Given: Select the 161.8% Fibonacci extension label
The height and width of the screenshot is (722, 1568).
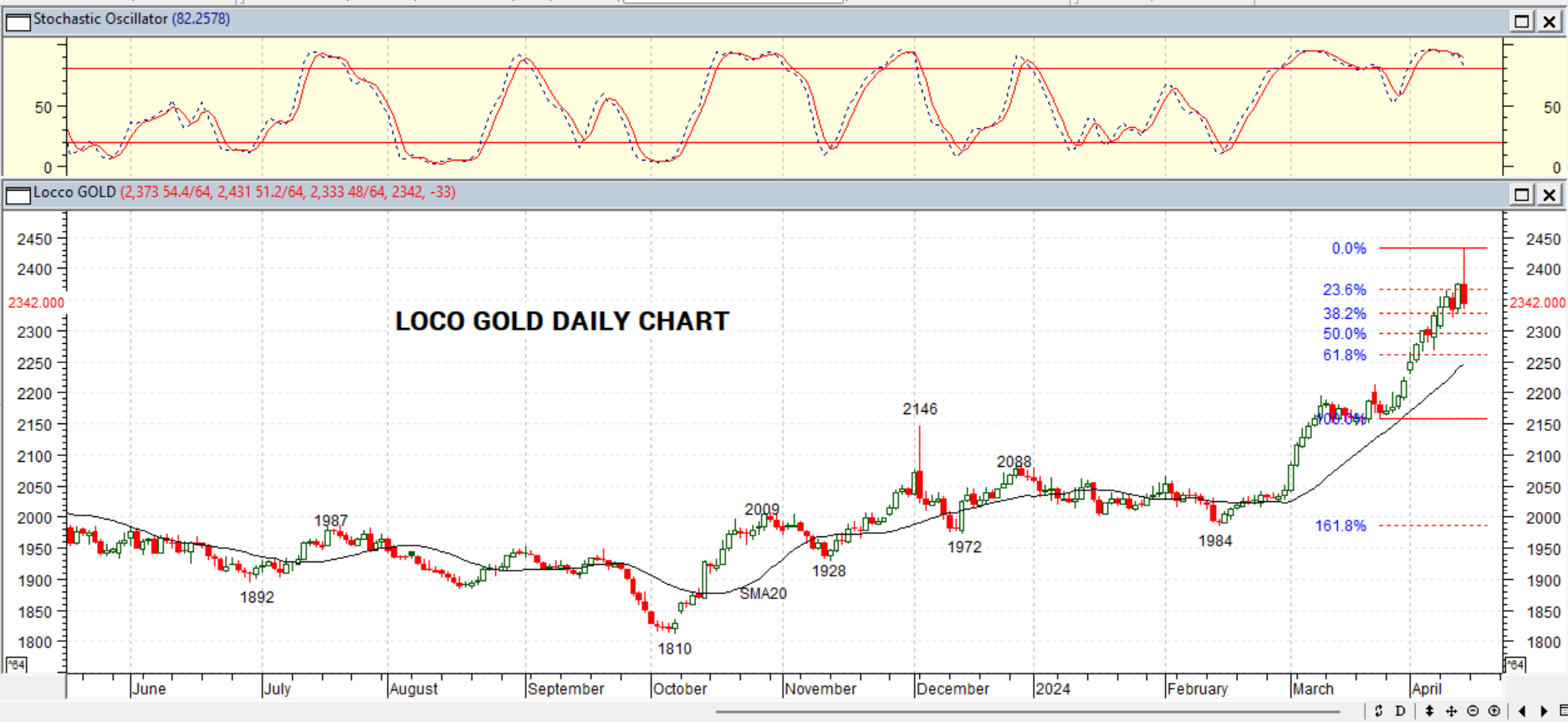Looking at the screenshot, I should click(x=1341, y=526).
